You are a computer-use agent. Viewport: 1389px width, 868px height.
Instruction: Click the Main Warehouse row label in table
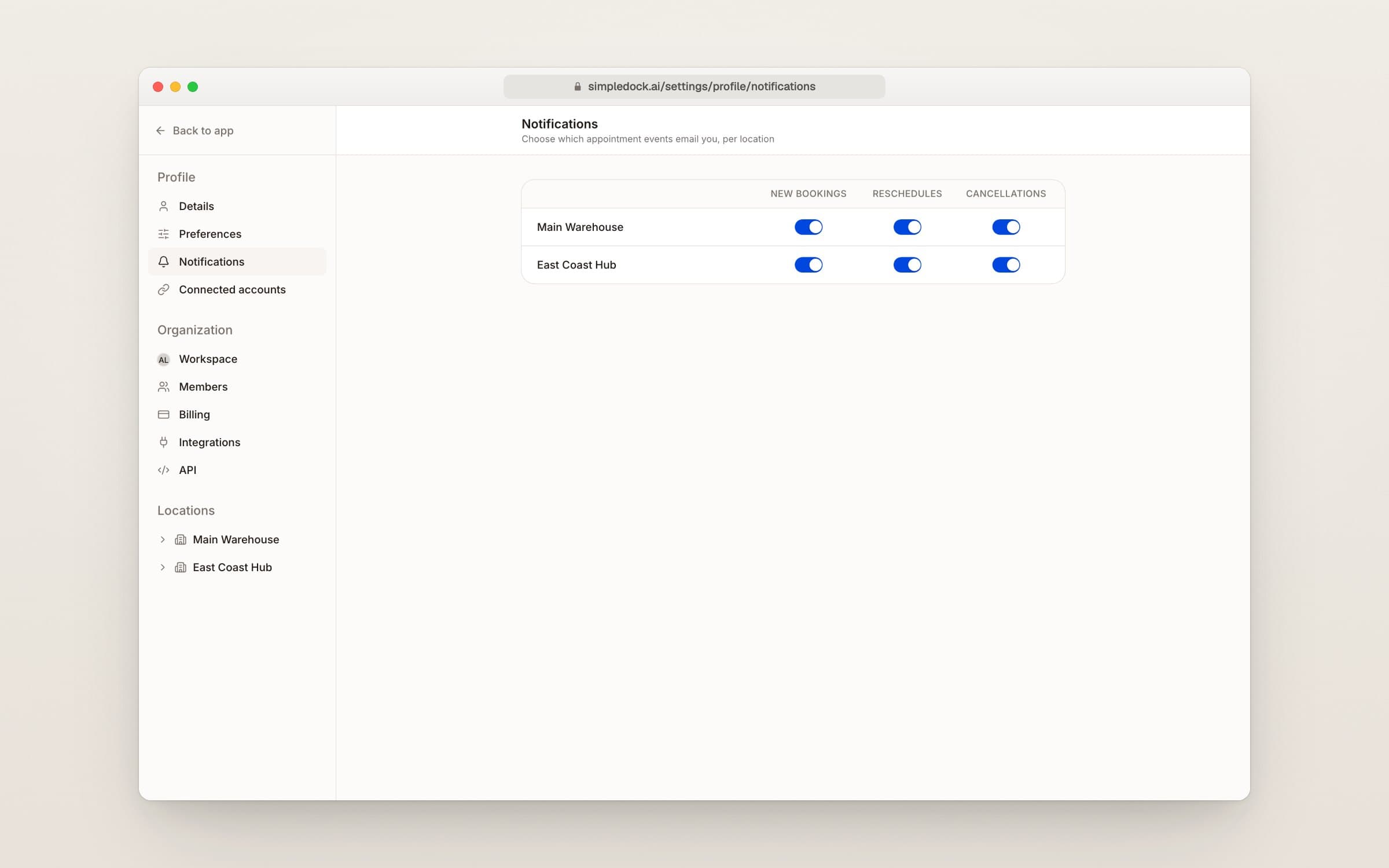pyautogui.click(x=580, y=227)
